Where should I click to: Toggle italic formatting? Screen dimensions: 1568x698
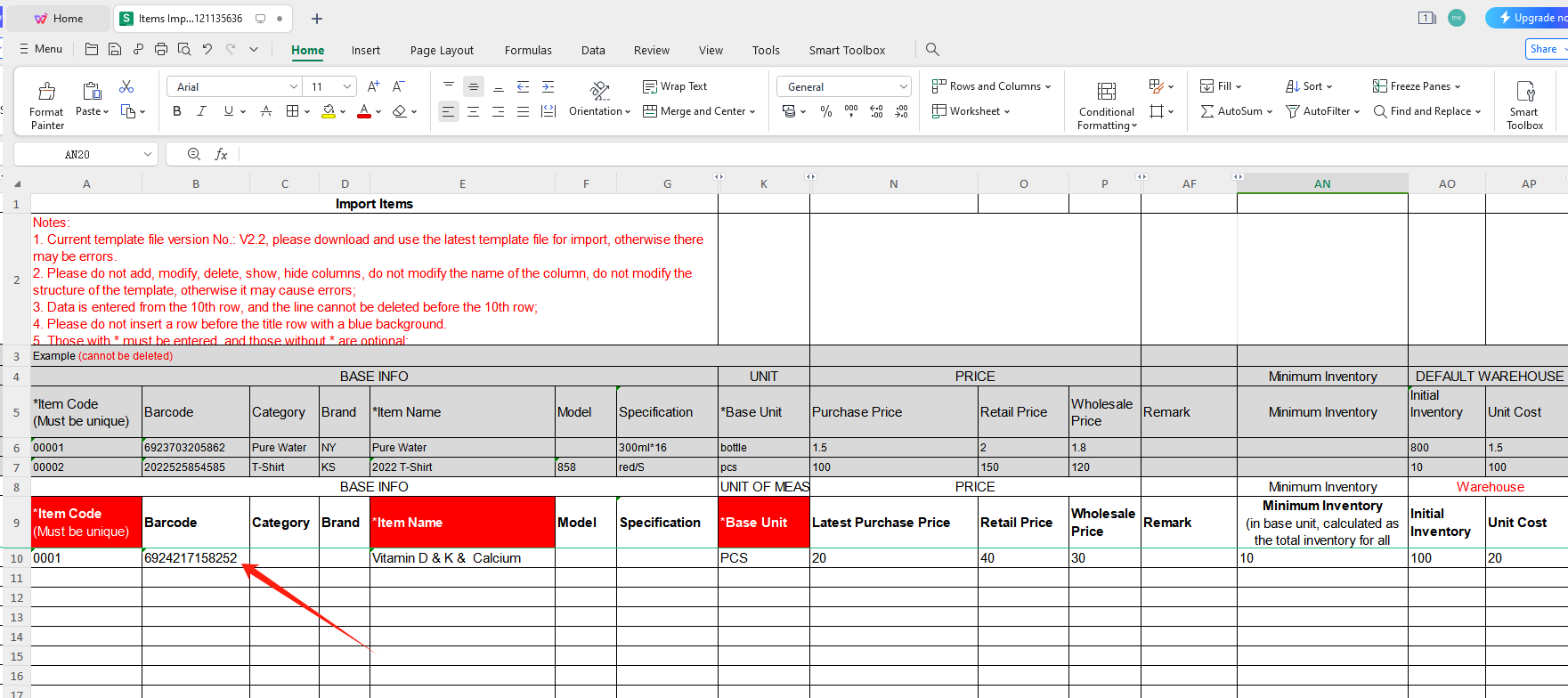pos(202,111)
